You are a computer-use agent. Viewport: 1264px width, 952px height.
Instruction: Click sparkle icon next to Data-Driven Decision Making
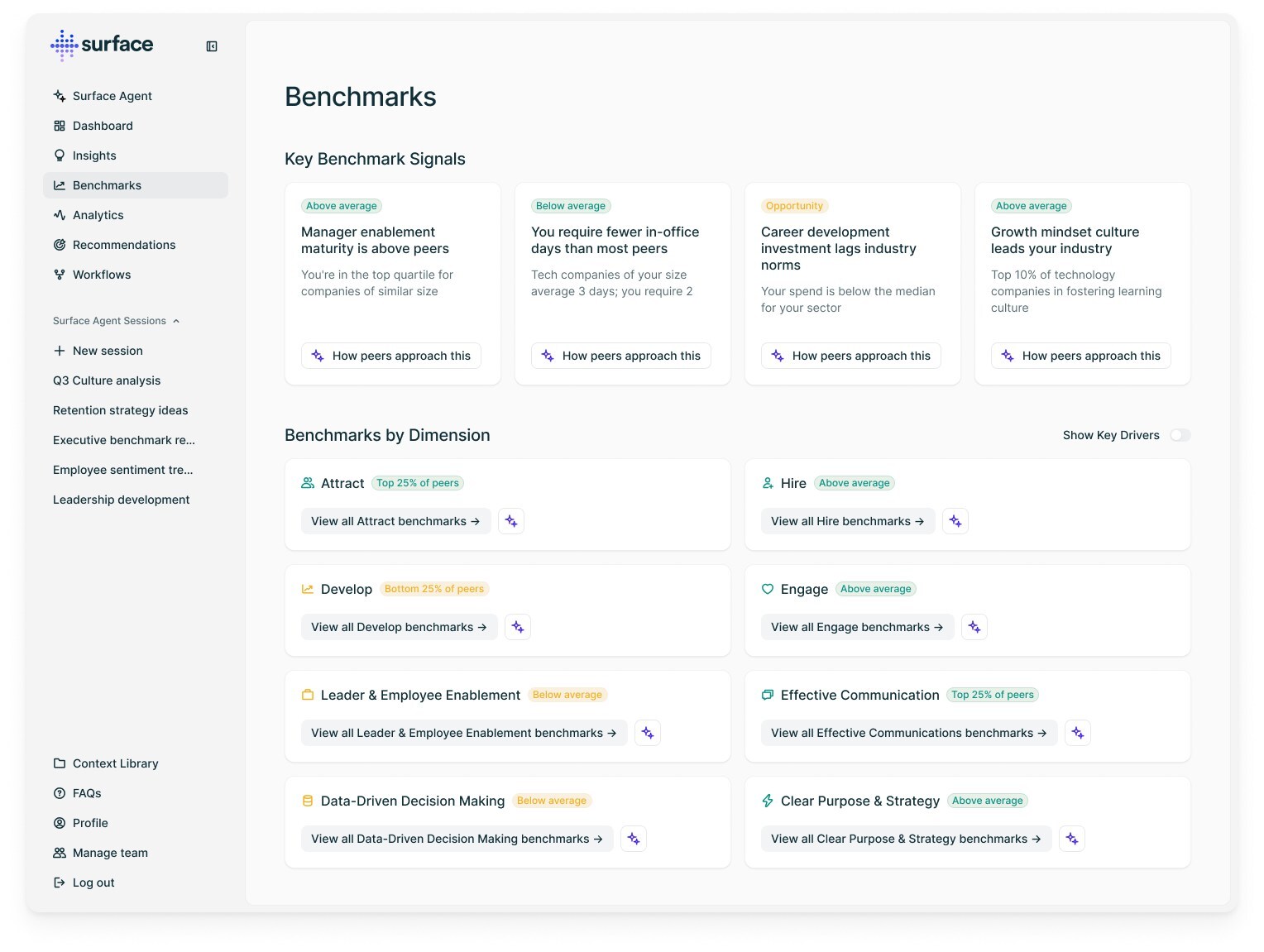[634, 839]
